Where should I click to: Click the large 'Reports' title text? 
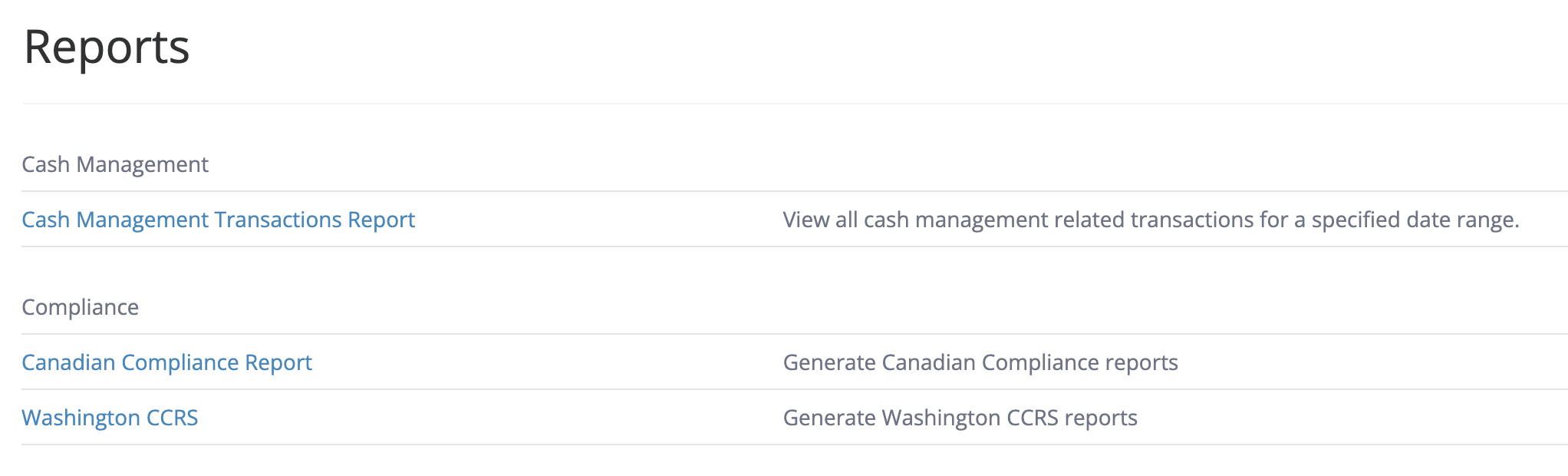pyautogui.click(x=107, y=48)
